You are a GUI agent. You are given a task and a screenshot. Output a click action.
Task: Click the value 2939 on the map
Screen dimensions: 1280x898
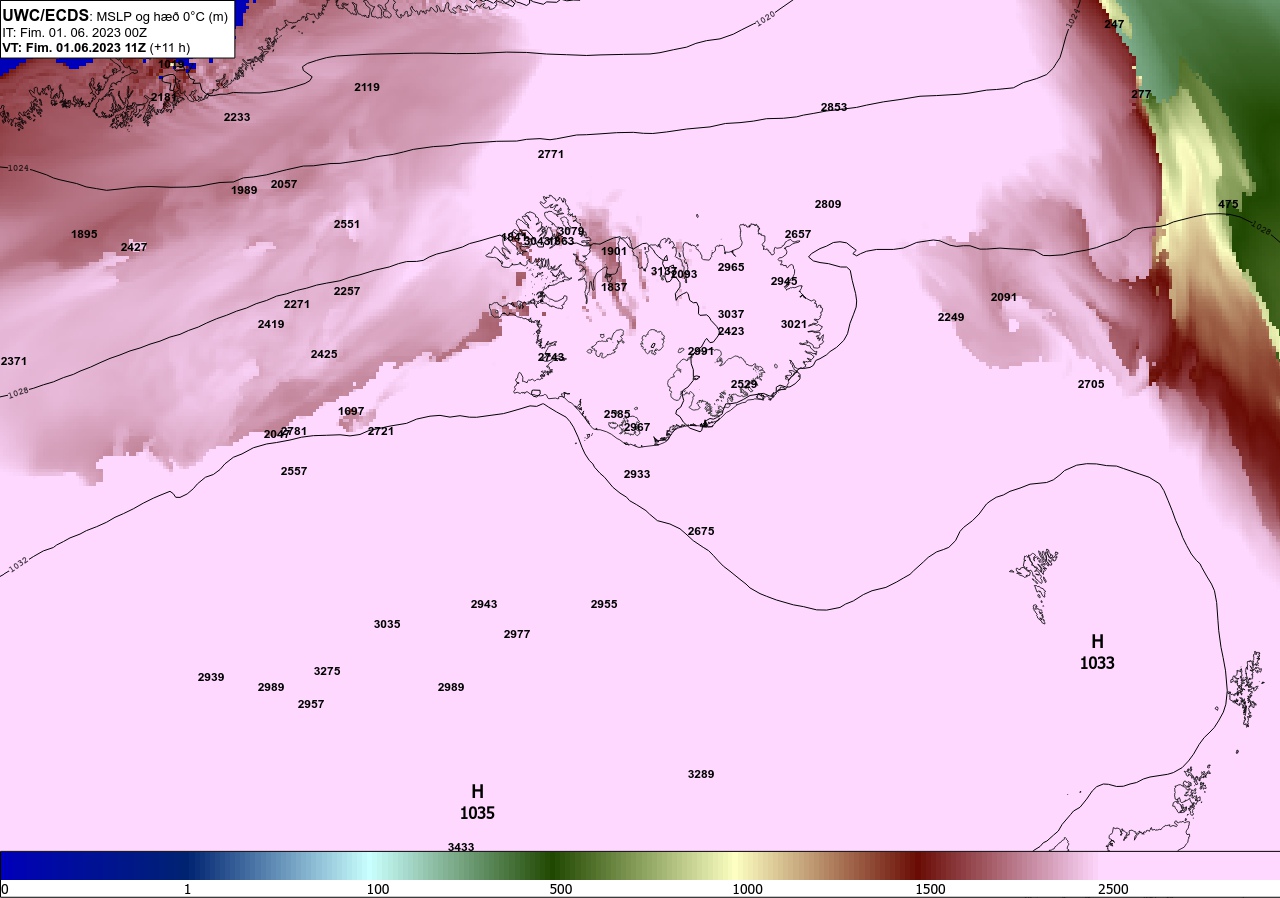click(211, 677)
